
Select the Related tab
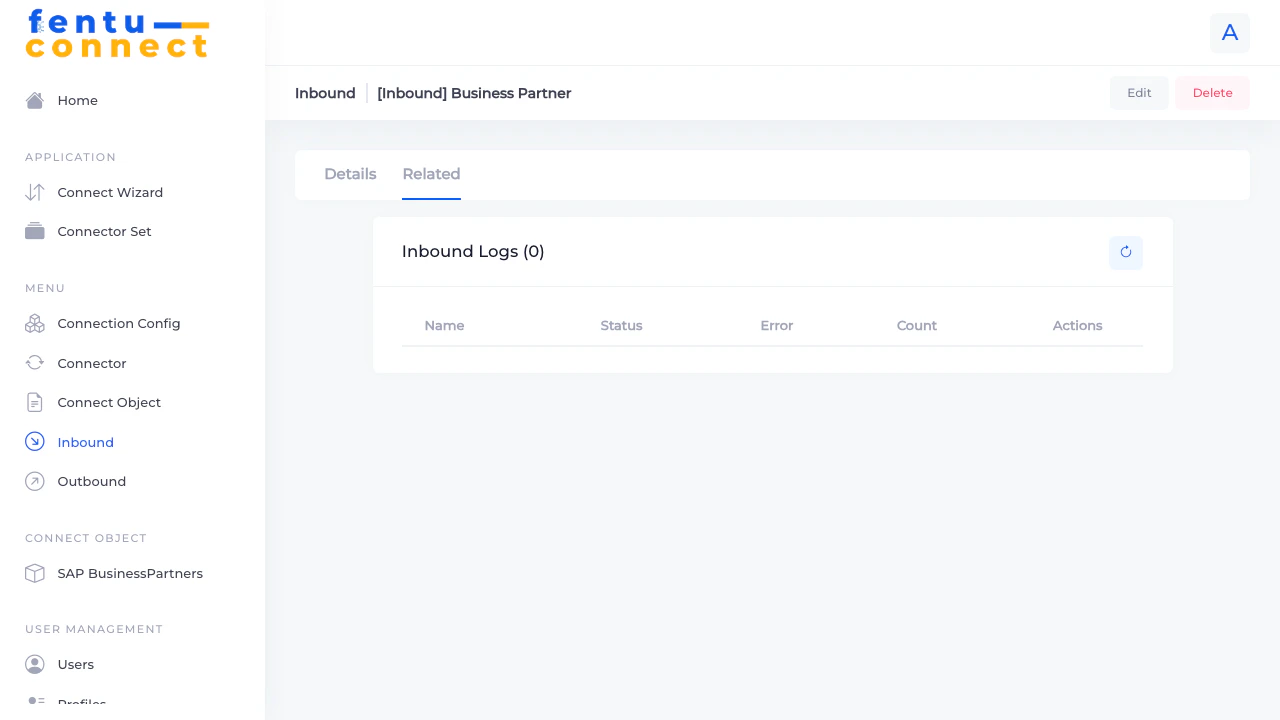click(x=431, y=174)
